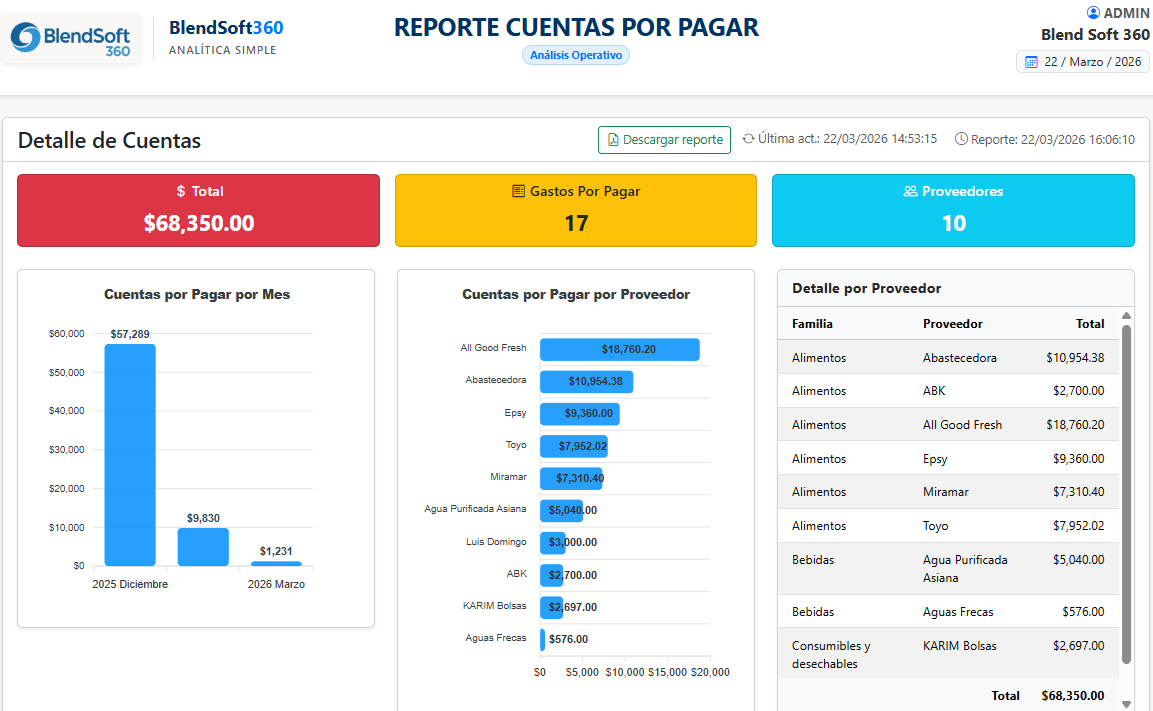Select the Análisis Operativo badge

[576, 55]
